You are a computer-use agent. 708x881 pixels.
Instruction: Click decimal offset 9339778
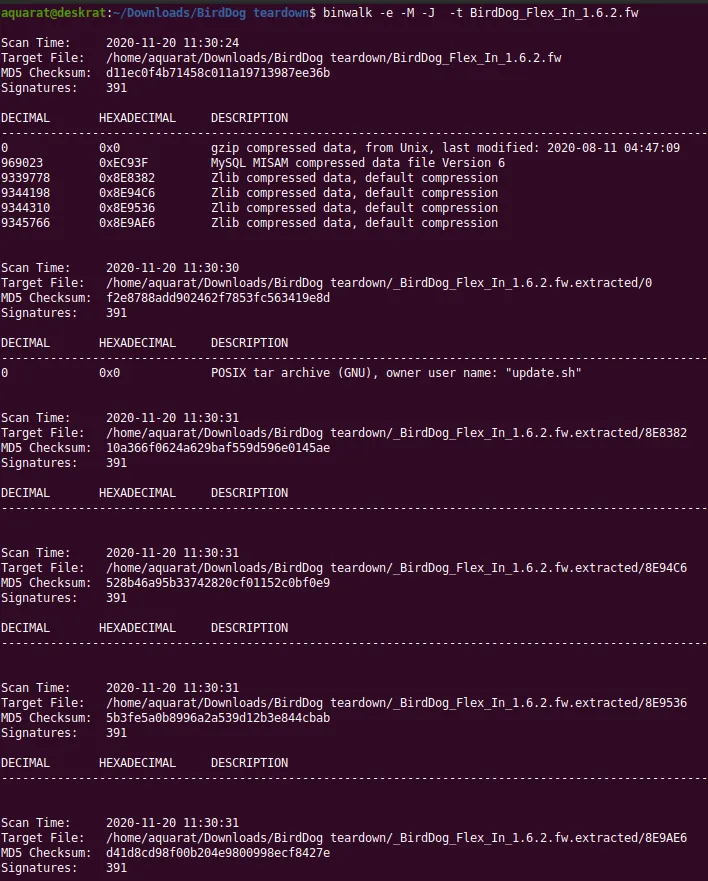[25, 178]
